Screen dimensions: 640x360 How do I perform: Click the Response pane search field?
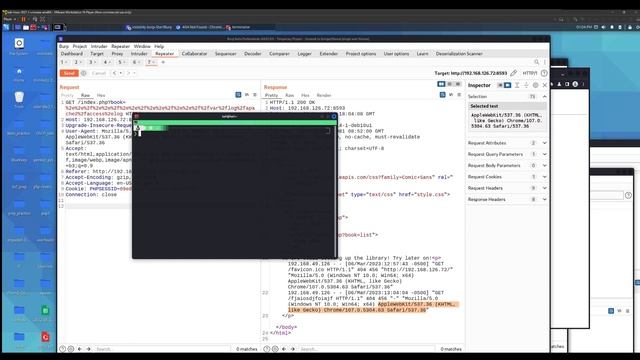pyautogui.click(x=366, y=349)
